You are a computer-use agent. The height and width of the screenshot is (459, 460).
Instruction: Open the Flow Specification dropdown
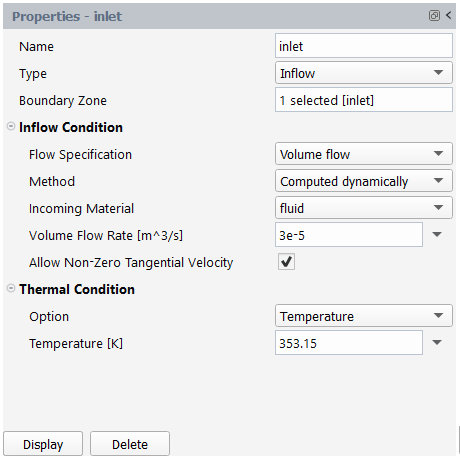364,154
